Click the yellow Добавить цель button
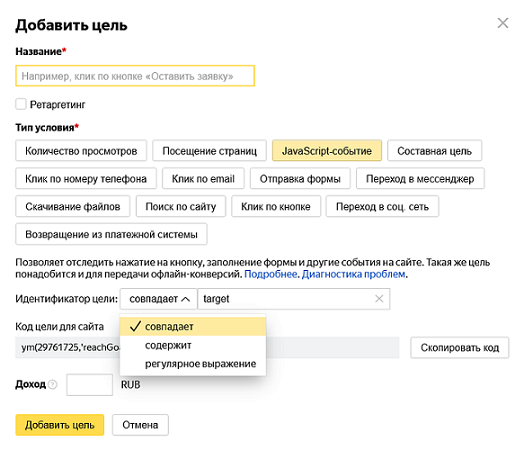Image resolution: width=524 pixels, height=450 pixels. 59,425
